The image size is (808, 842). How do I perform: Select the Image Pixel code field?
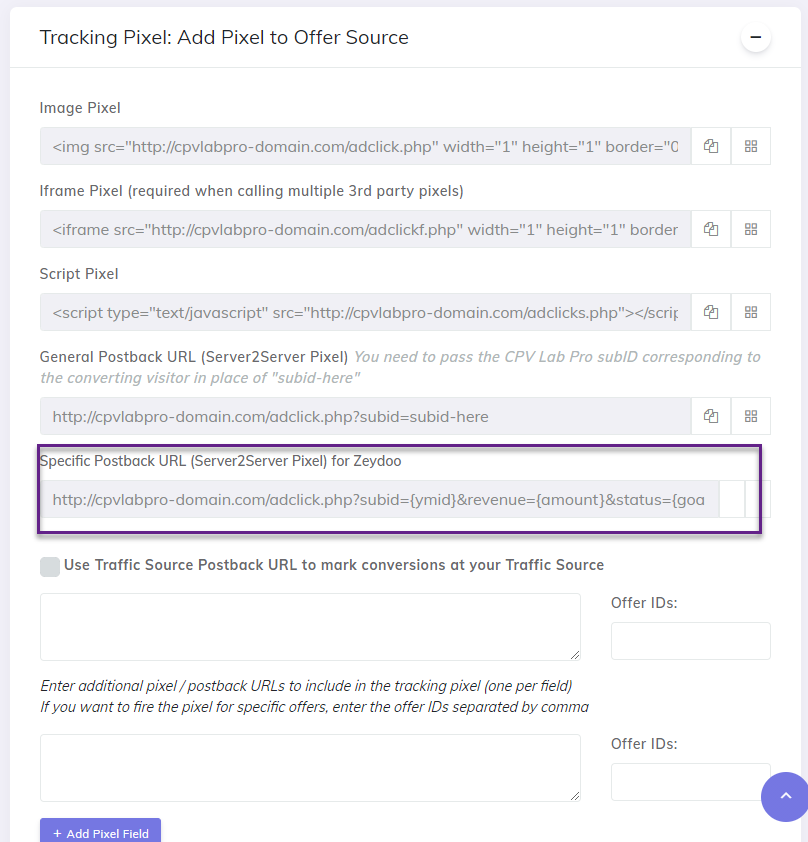(366, 146)
